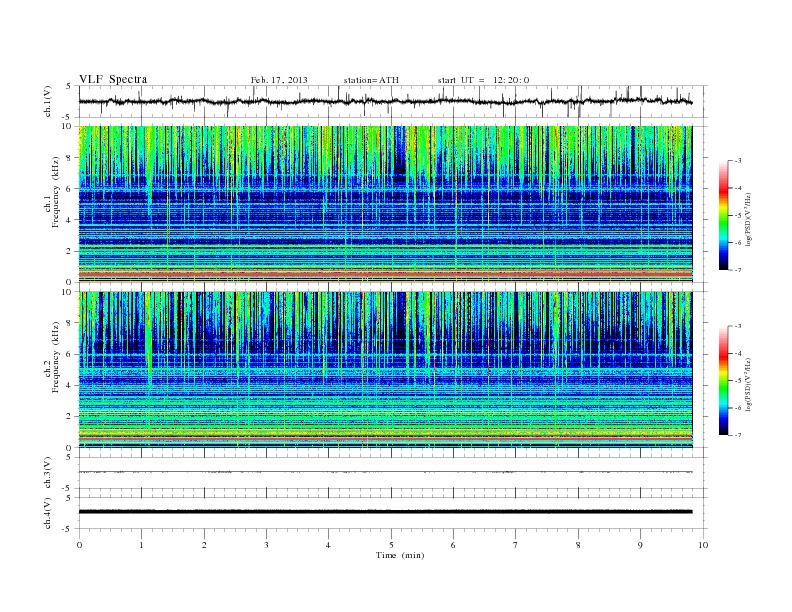Click the ch.2 spectrogram panel
Viewport: 792px width, 612px height.
tap(385, 370)
